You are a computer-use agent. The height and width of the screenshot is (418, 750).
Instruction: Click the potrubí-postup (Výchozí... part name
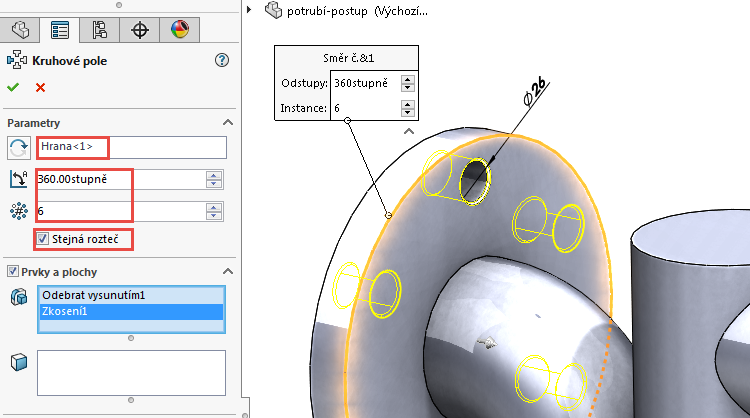click(x=357, y=11)
